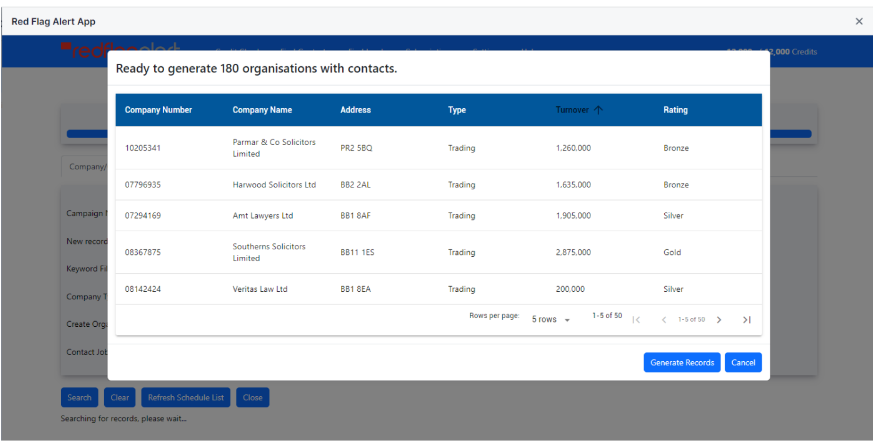Cancel the record generation dialog
The width and height of the screenshot is (873, 442).
(x=743, y=362)
